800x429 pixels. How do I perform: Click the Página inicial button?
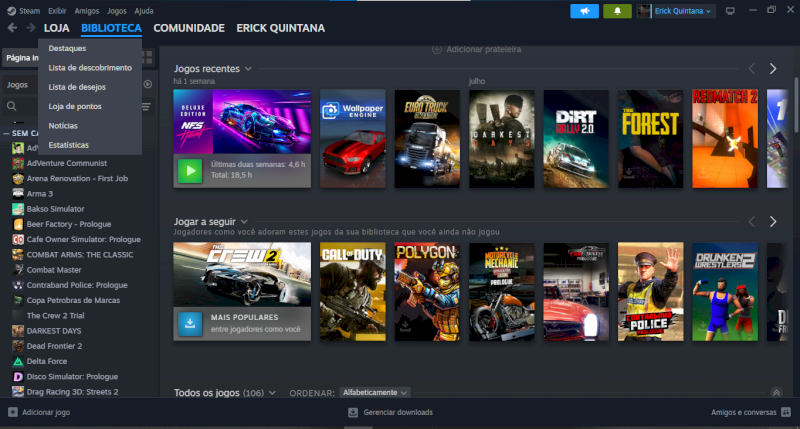21,58
